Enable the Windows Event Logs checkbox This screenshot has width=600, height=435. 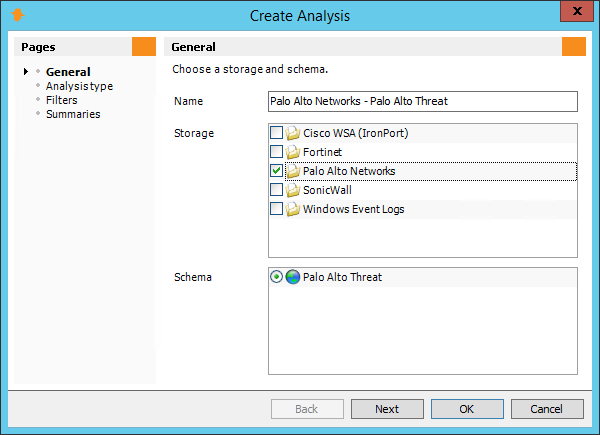coord(276,209)
